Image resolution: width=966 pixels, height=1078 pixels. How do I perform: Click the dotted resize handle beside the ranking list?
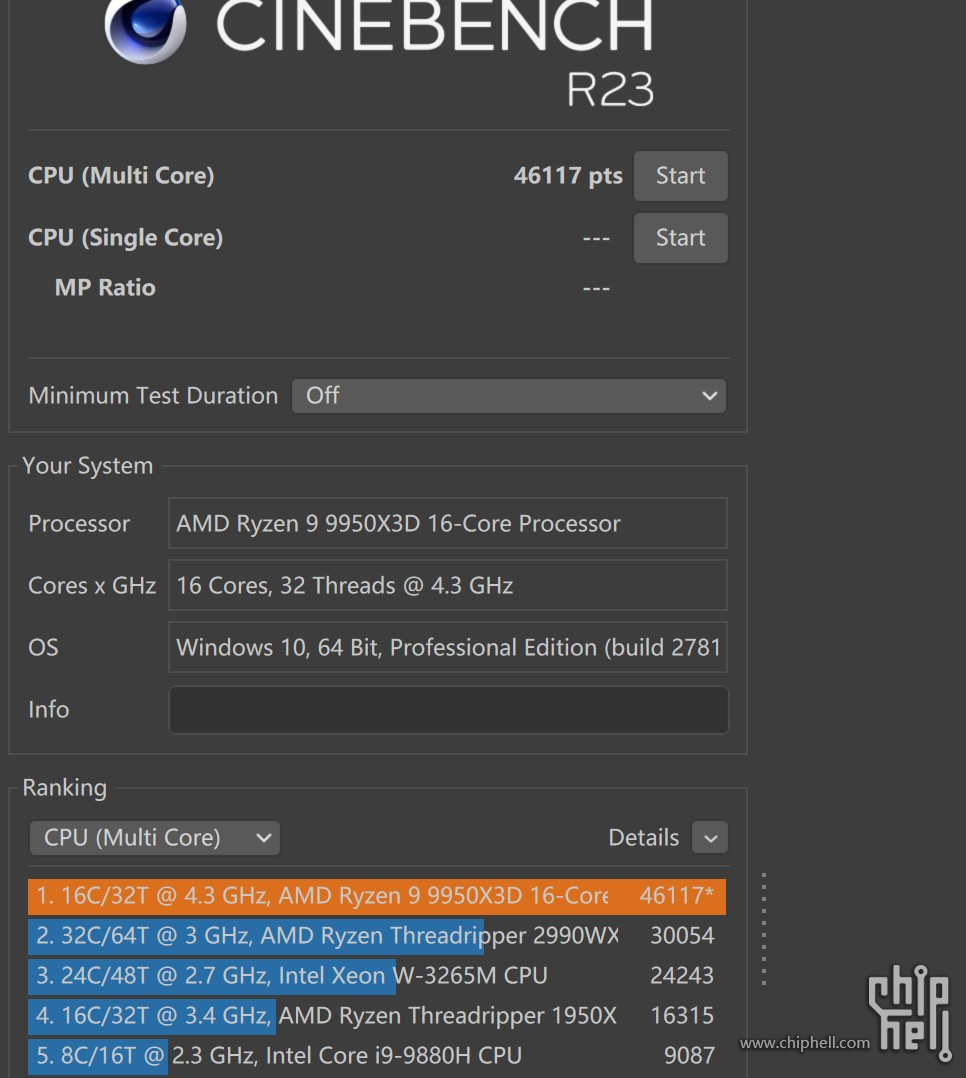coord(764,929)
